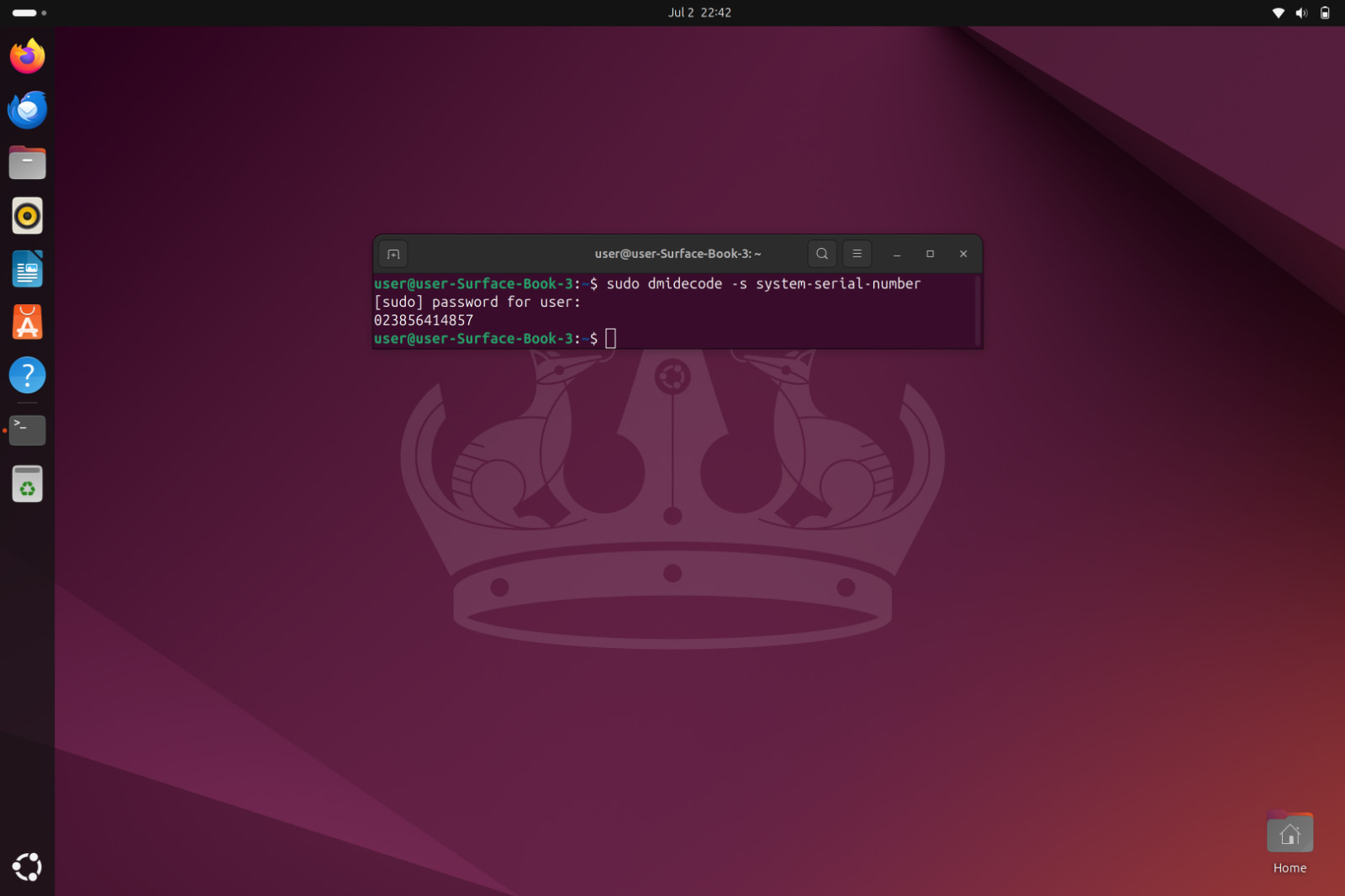Image resolution: width=1345 pixels, height=896 pixels.
Task: Click the sudo dmidecode command text
Action: click(x=763, y=284)
